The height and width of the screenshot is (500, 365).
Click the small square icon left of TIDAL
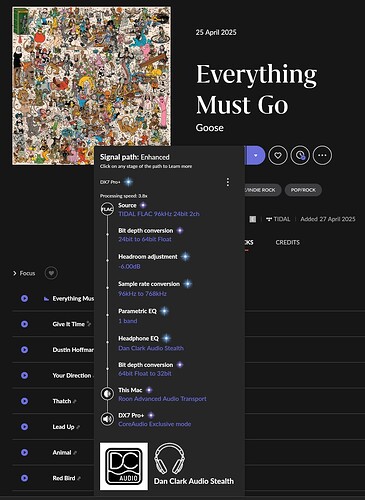click(253, 219)
